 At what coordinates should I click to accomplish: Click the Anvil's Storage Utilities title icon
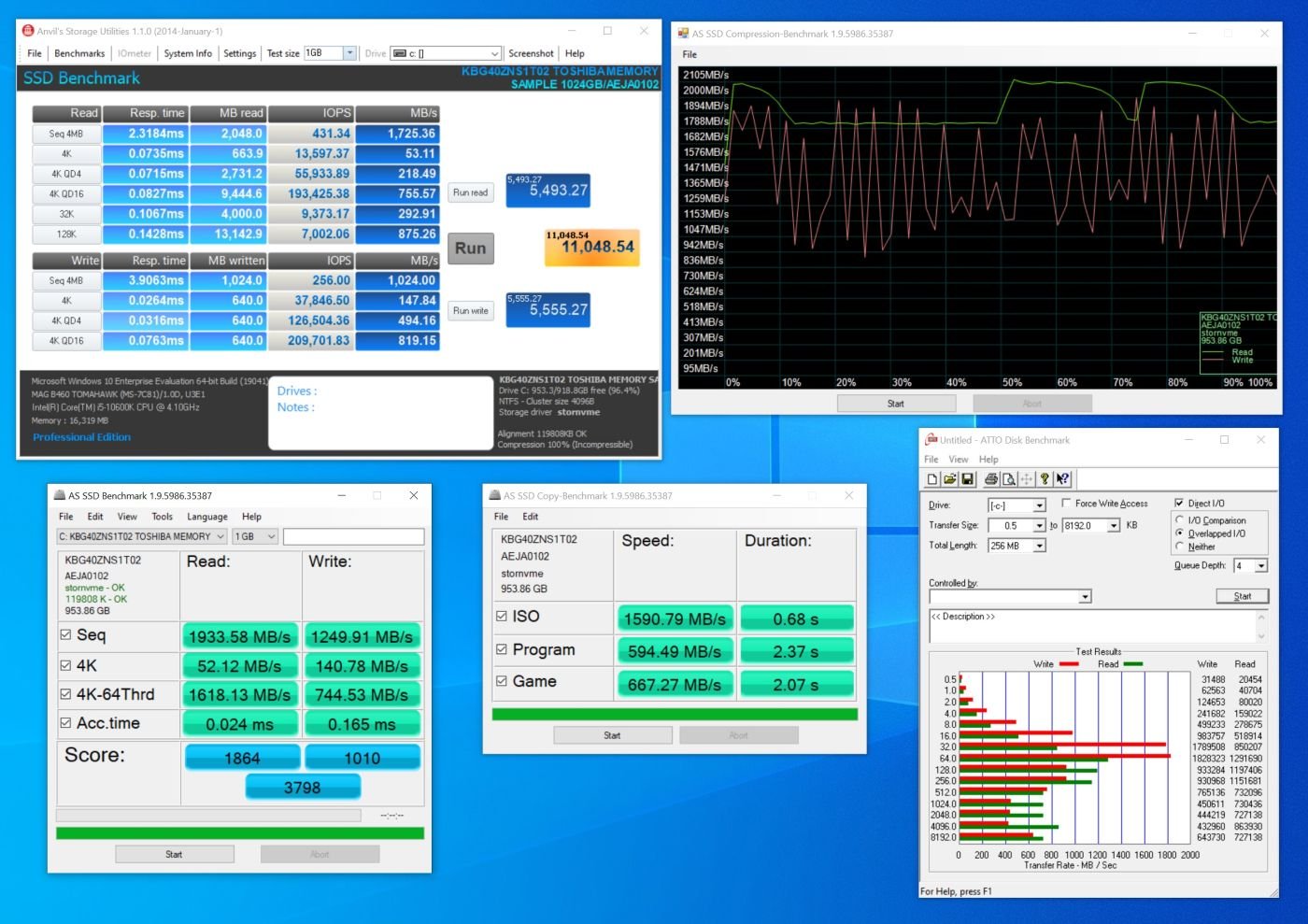click(x=27, y=31)
